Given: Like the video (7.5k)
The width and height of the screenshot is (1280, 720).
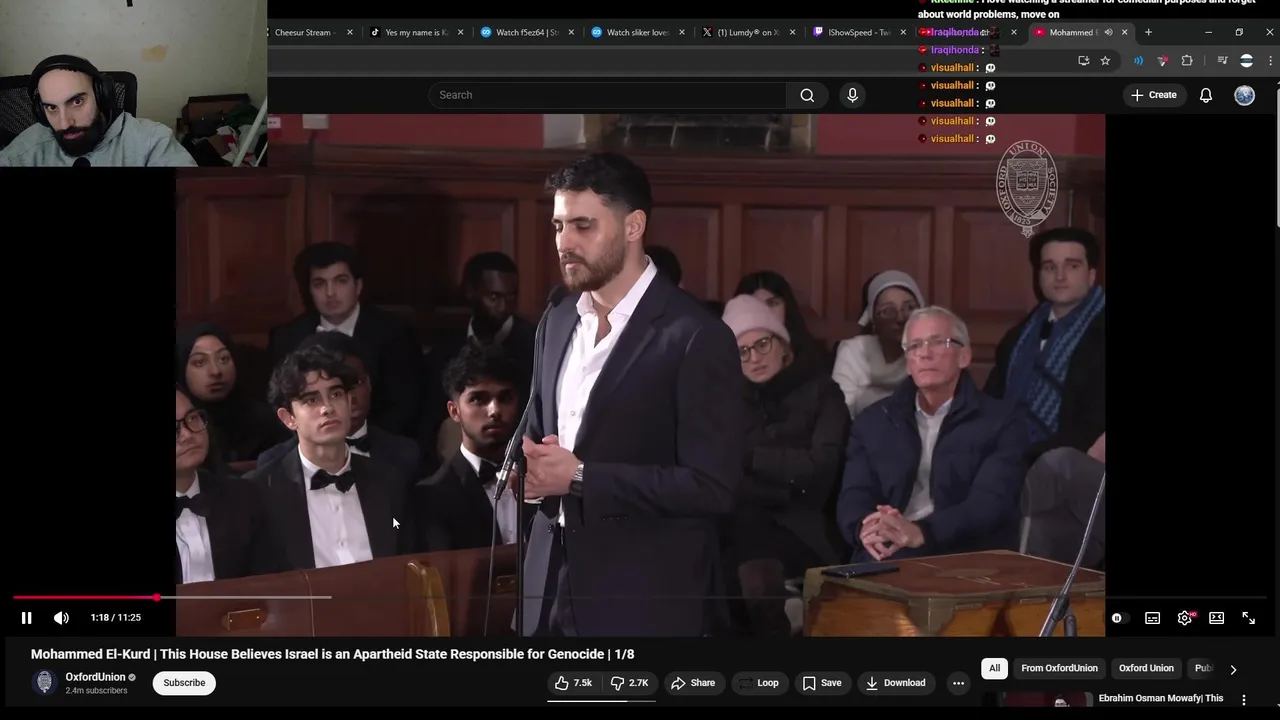Looking at the screenshot, I should [574, 683].
